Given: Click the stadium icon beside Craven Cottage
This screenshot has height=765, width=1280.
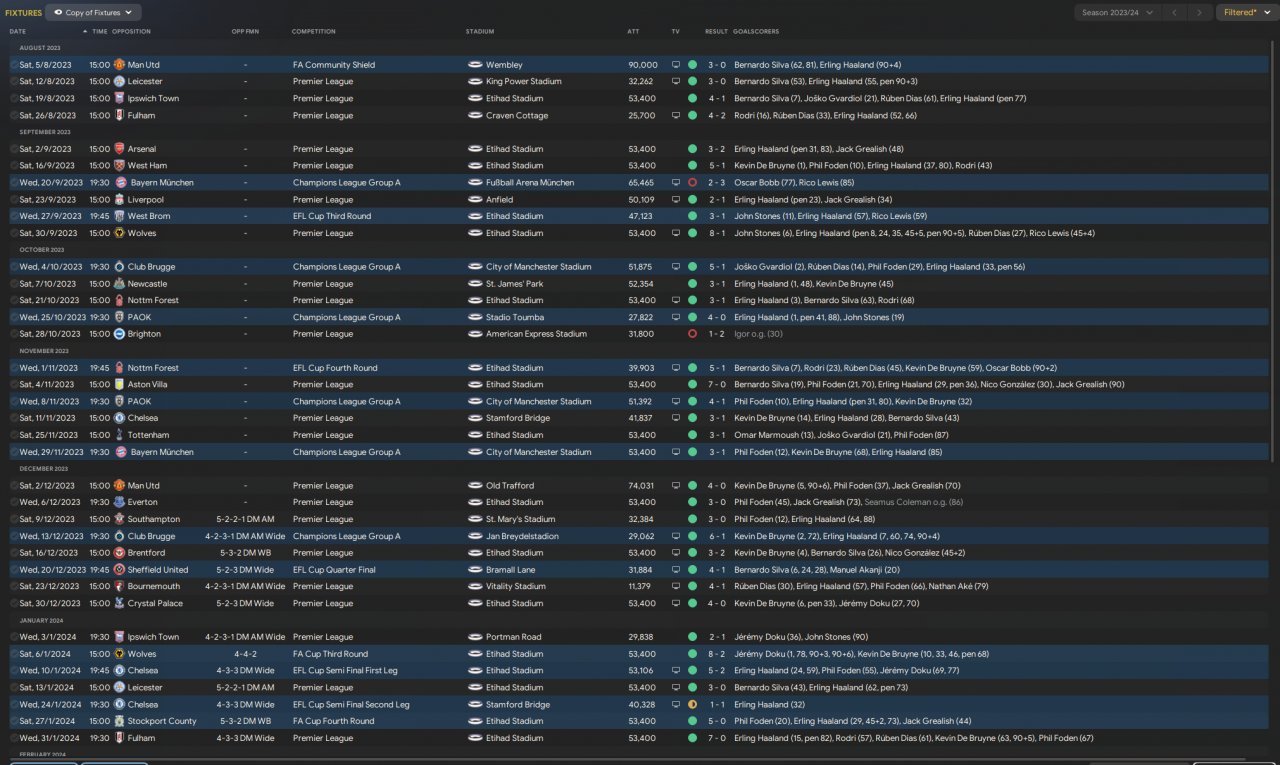Looking at the screenshot, I should (x=475, y=116).
